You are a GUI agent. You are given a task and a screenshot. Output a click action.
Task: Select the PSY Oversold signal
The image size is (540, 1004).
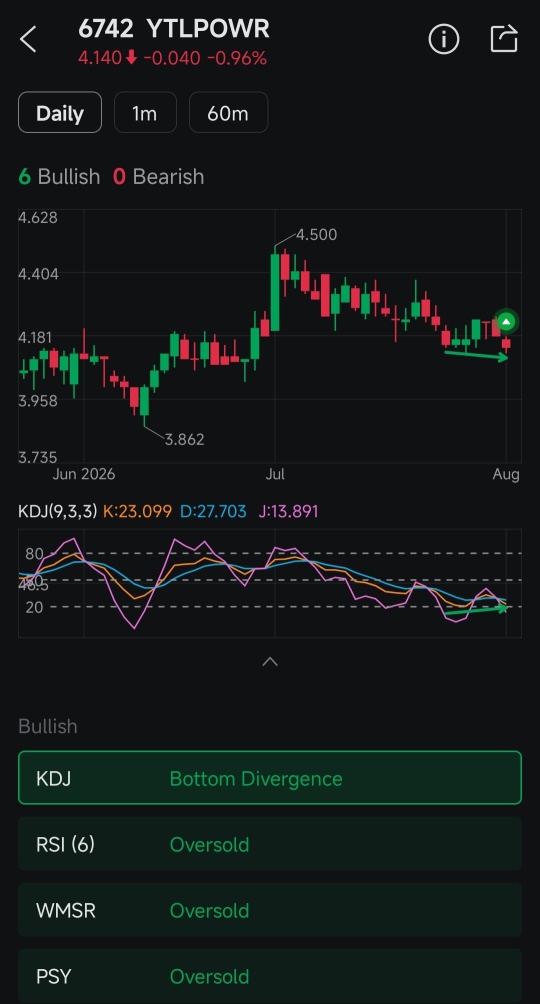pos(270,976)
